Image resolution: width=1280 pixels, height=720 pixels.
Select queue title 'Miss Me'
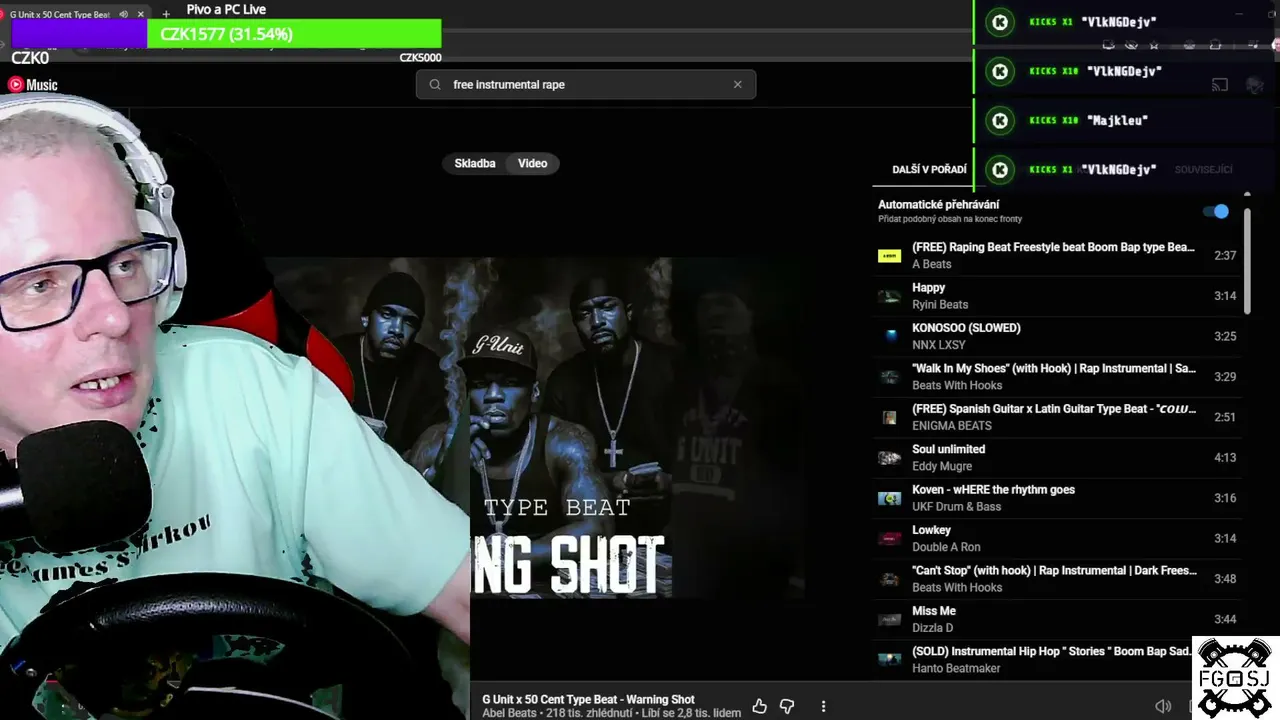point(934,611)
